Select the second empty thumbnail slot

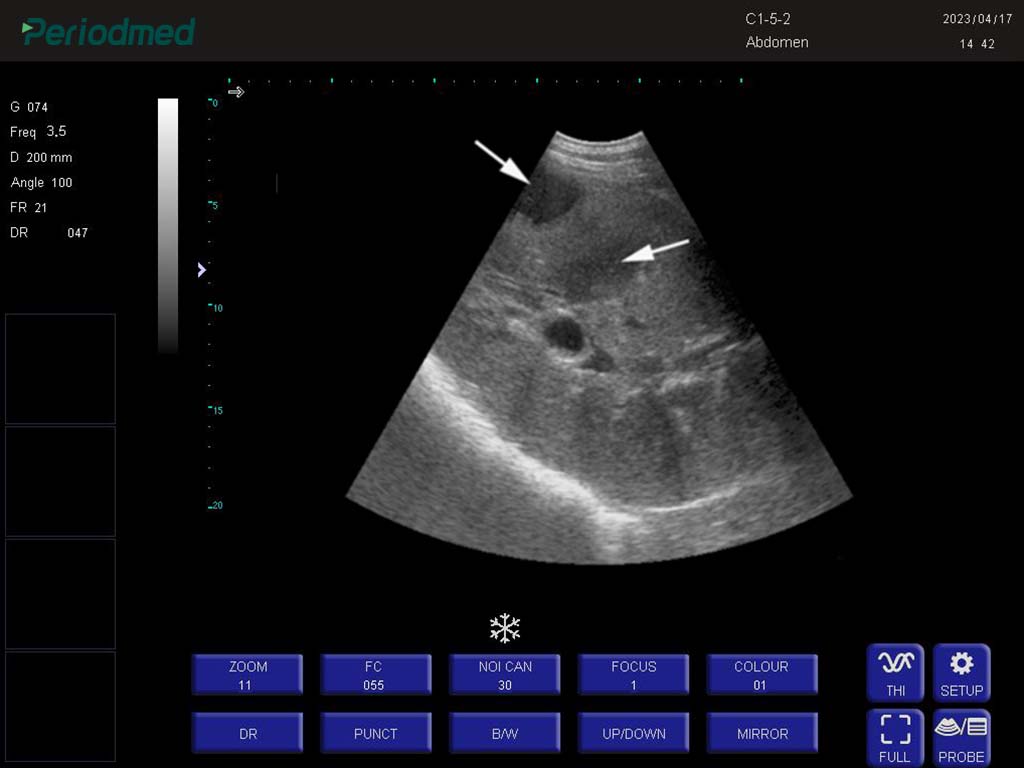tap(60, 481)
